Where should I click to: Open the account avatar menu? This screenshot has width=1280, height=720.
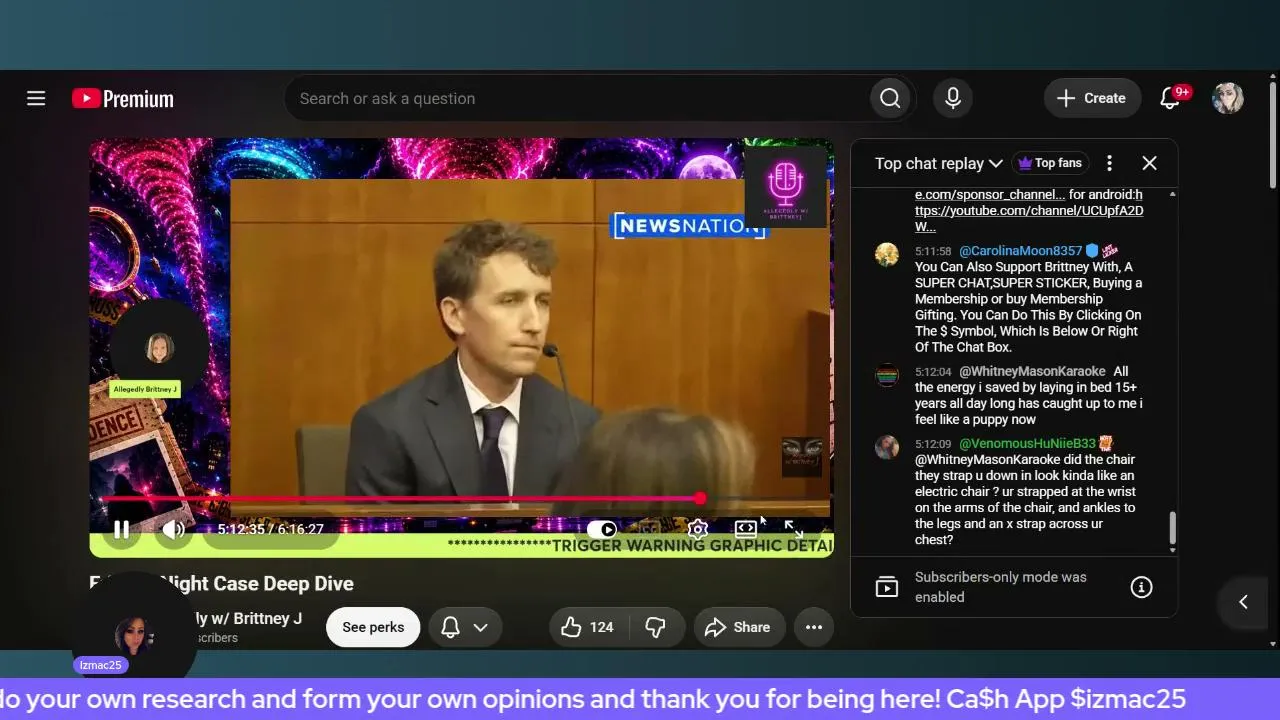click(1228, 98)
